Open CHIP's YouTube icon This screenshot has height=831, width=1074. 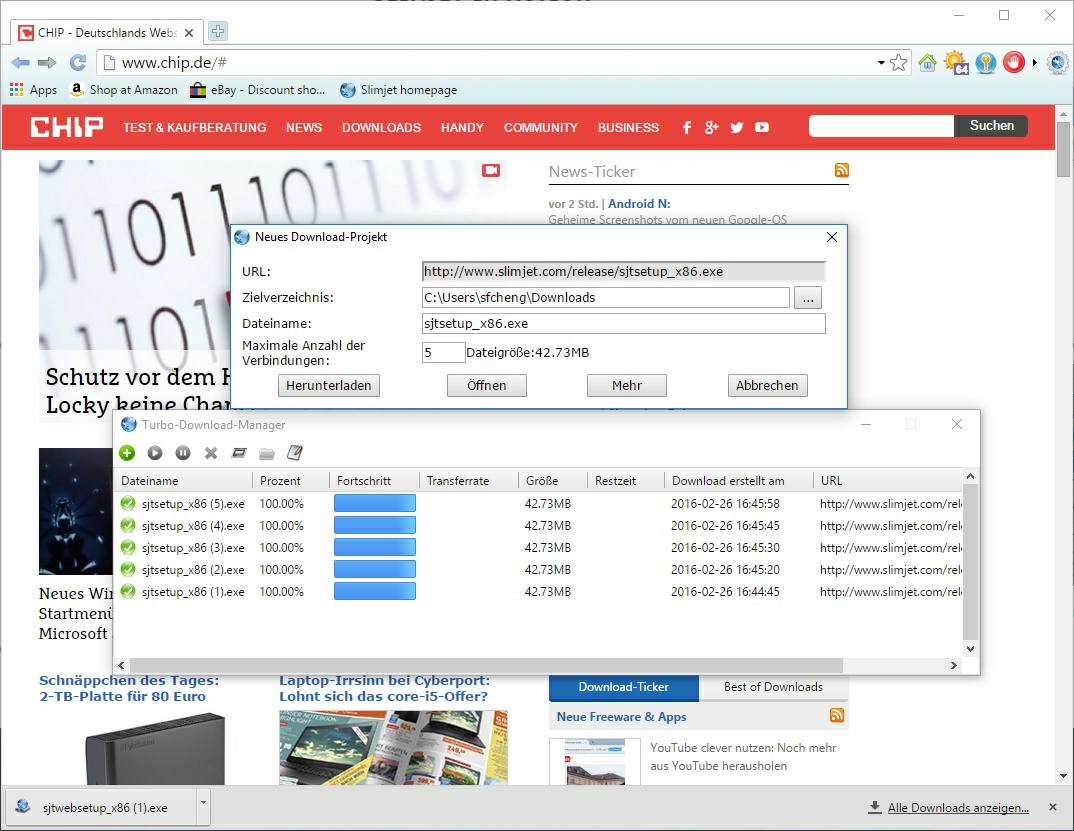(x=762, y=127)
